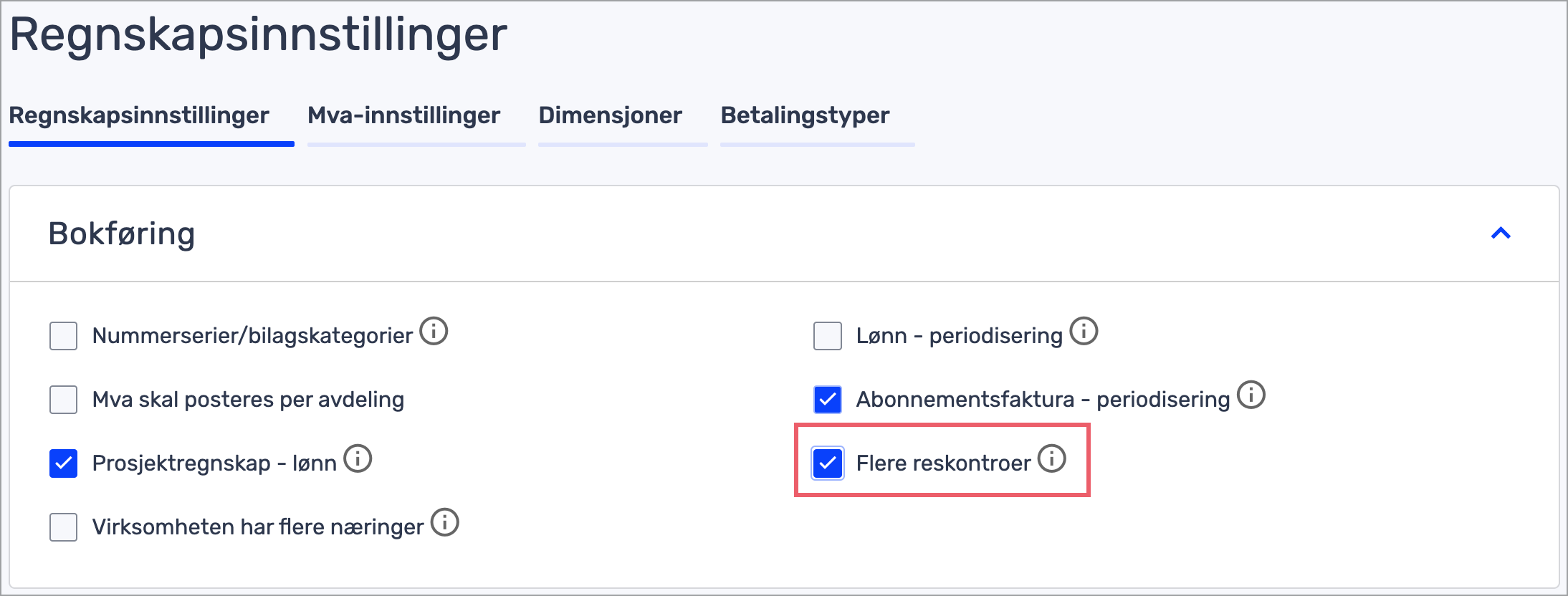
Task: Collapse the Bokføring section chevron
Action: pos(1501,234)
